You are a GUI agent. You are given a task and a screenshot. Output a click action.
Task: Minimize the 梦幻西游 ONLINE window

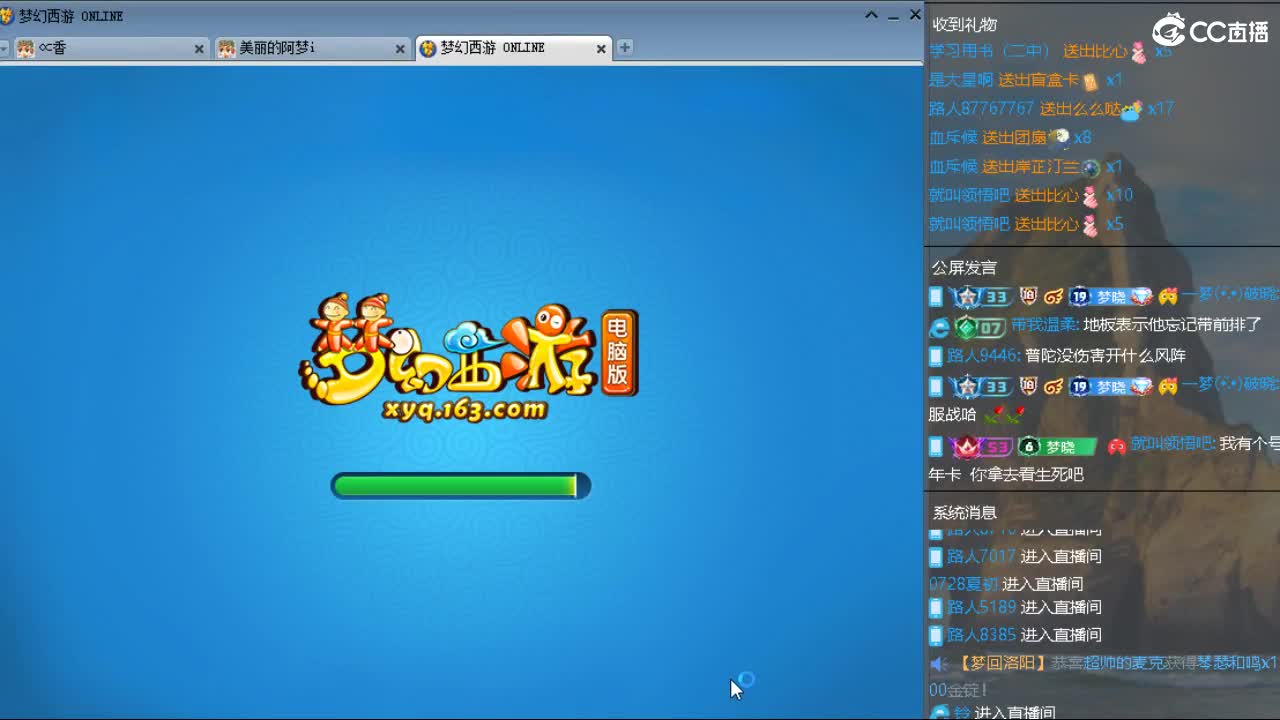click(x=893, y=16)
